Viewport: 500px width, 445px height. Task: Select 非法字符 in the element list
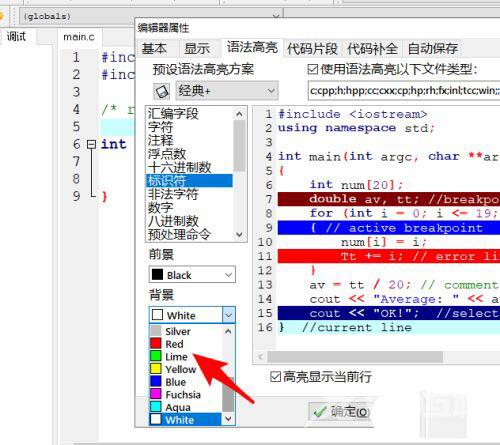189,194
